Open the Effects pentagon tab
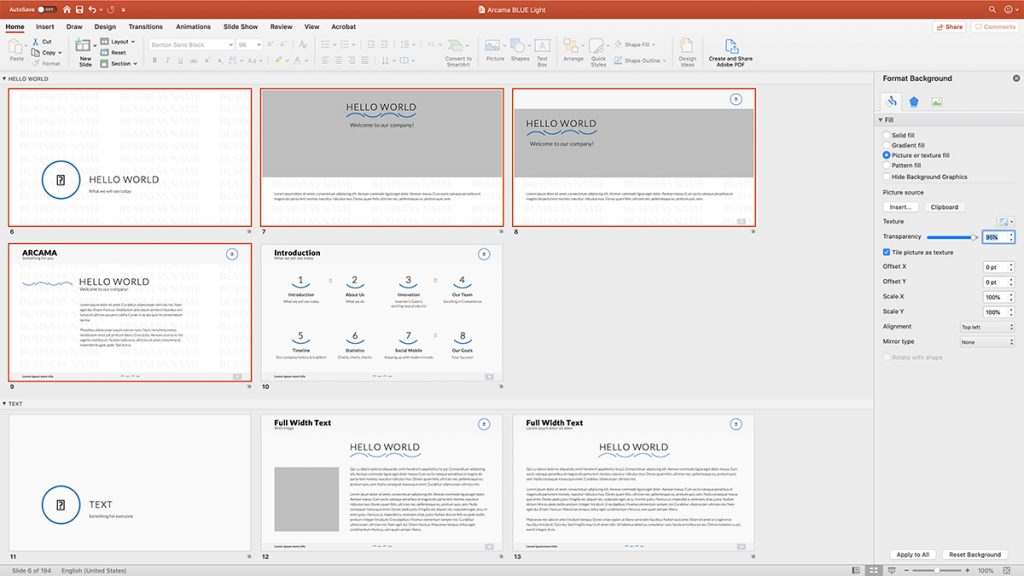Screen dimensions: 1024x576 pos(914,101)
